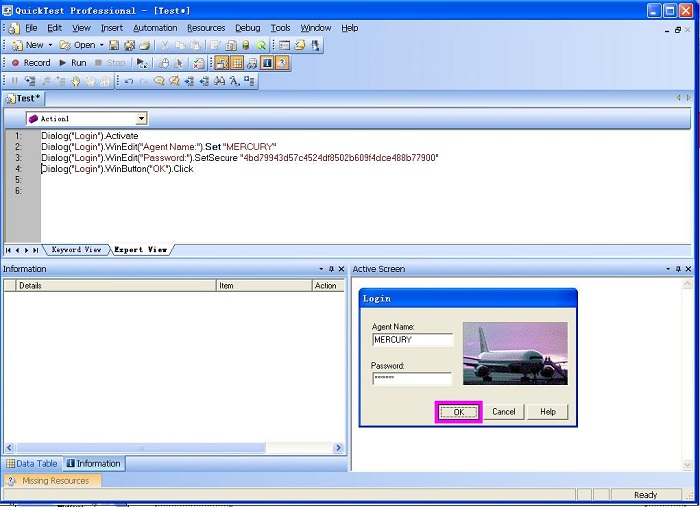Click the Analog Recording mouse icon
Image resolution: width=700 pixels, height=507 pixels.
pyautogui.click(x=164, y=63)
